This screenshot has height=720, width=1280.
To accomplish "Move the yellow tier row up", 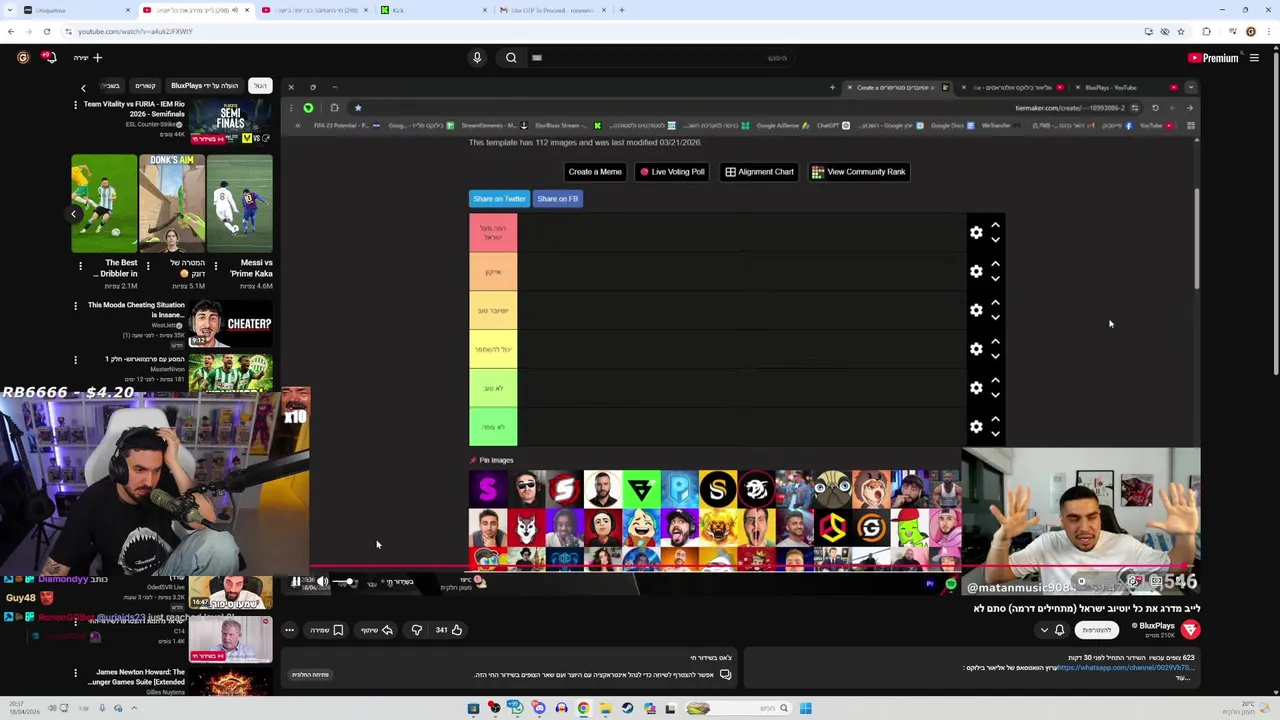I will pos(995,303).
